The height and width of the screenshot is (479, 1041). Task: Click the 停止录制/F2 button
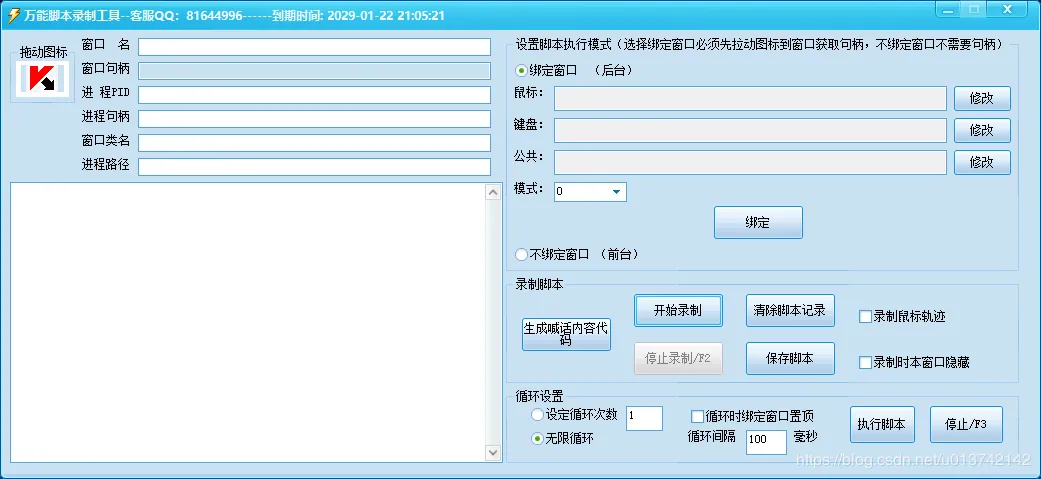click(678, 358)
